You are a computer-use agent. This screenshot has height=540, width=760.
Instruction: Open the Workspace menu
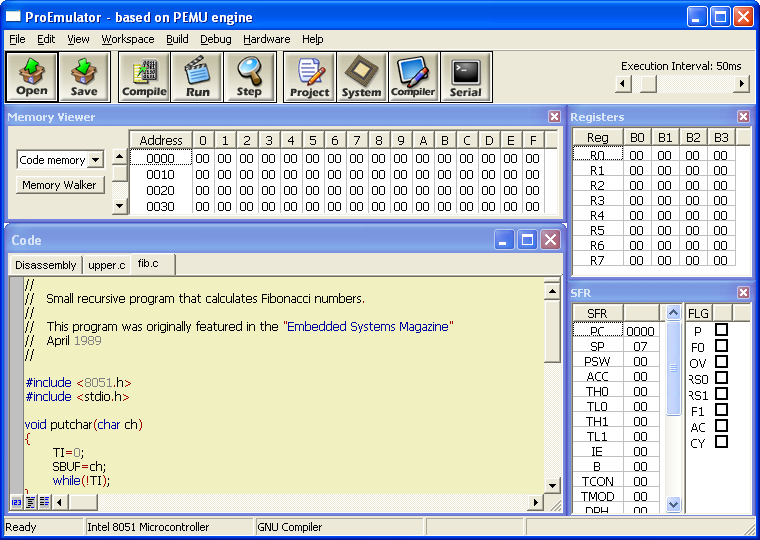coord(128,39)
